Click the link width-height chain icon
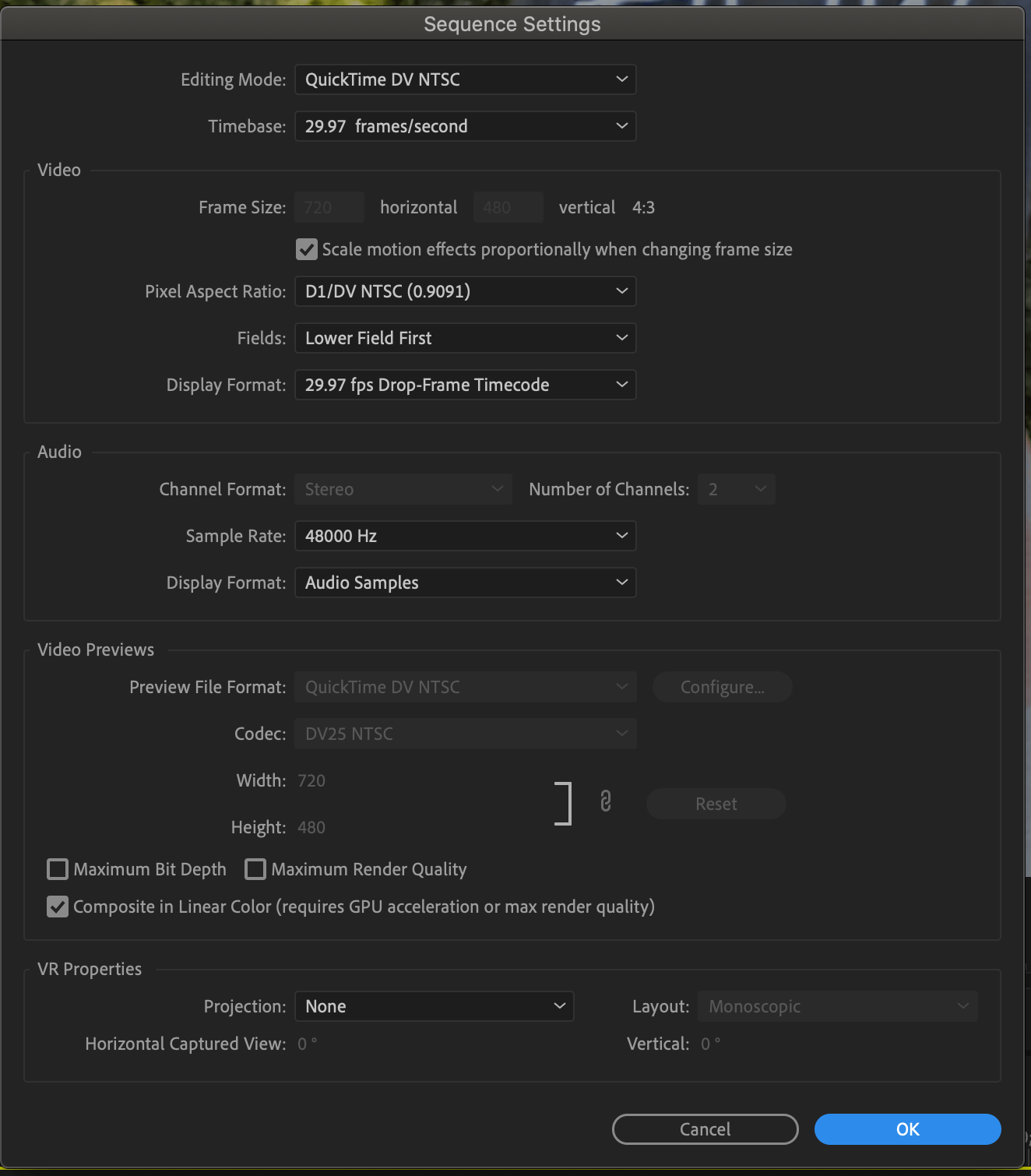 [605, 803]
